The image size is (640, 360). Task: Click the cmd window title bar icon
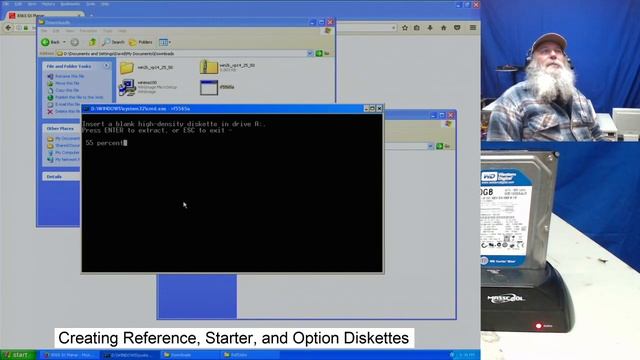[x=86, y=109]
